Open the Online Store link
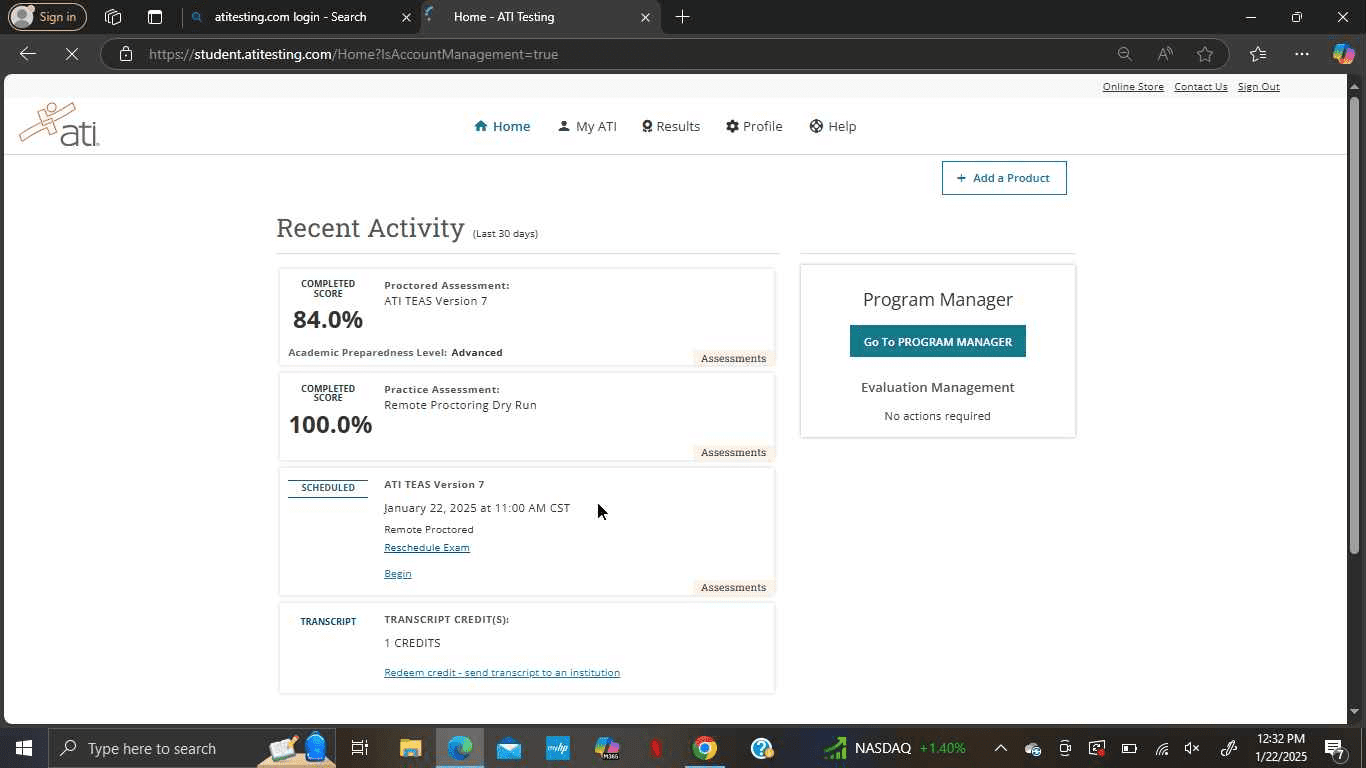 pos(1133,87)
